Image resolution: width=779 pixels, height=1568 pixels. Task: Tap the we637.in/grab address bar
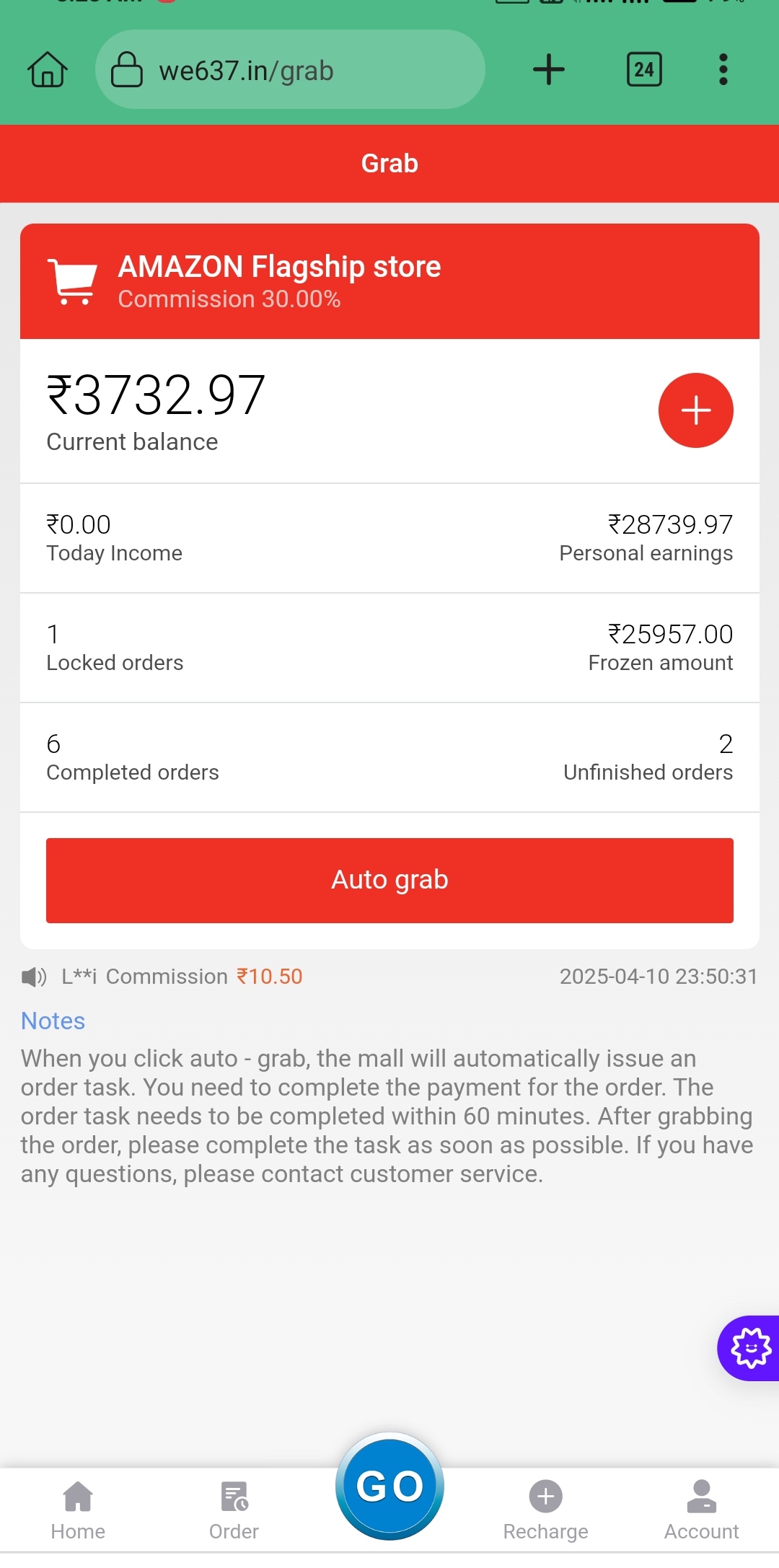pos(289,71)
